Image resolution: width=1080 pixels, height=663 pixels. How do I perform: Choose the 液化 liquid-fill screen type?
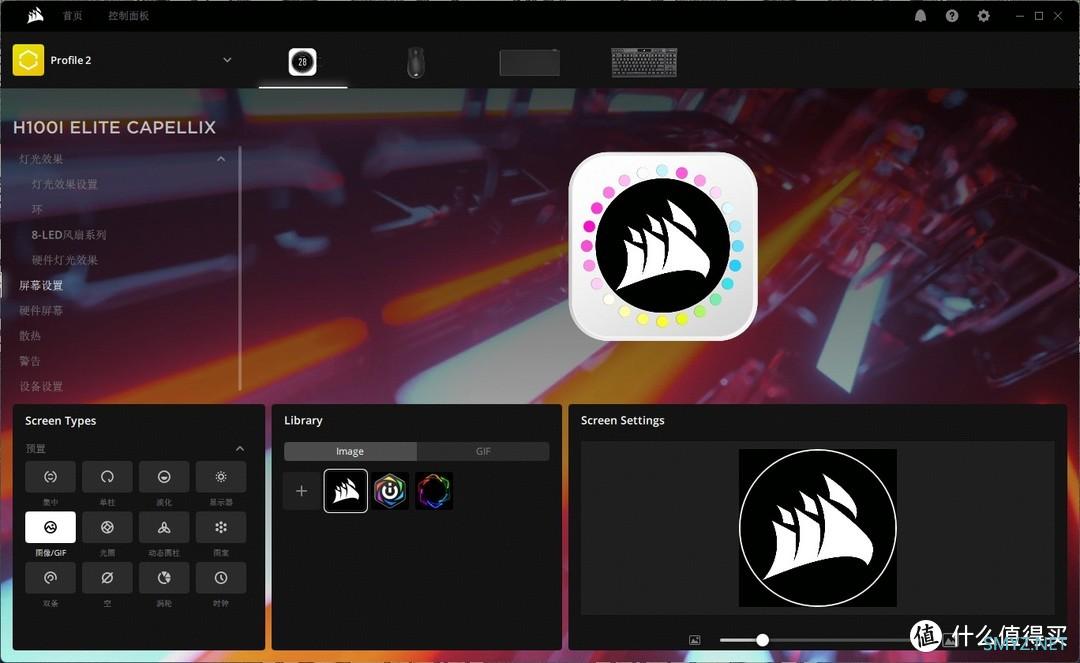164,476
